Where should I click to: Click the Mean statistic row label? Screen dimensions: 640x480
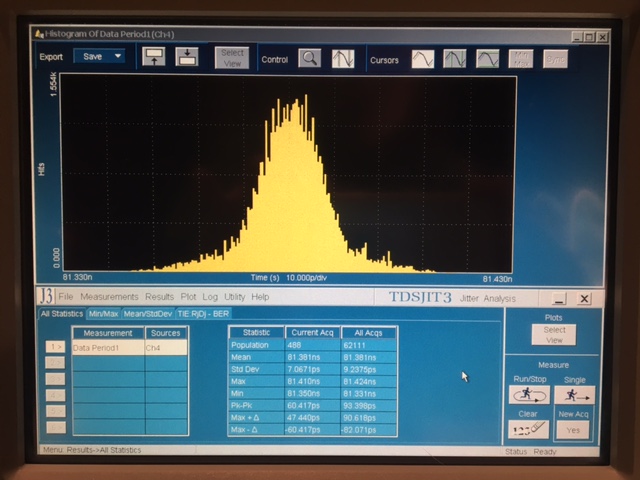click(x=256, y=357)
